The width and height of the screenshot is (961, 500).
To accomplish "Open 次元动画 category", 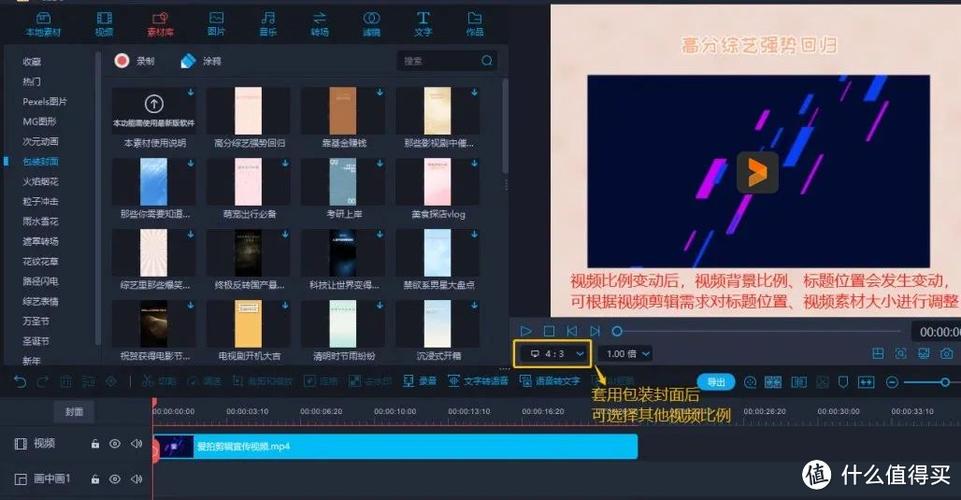I will pos(40,142).
